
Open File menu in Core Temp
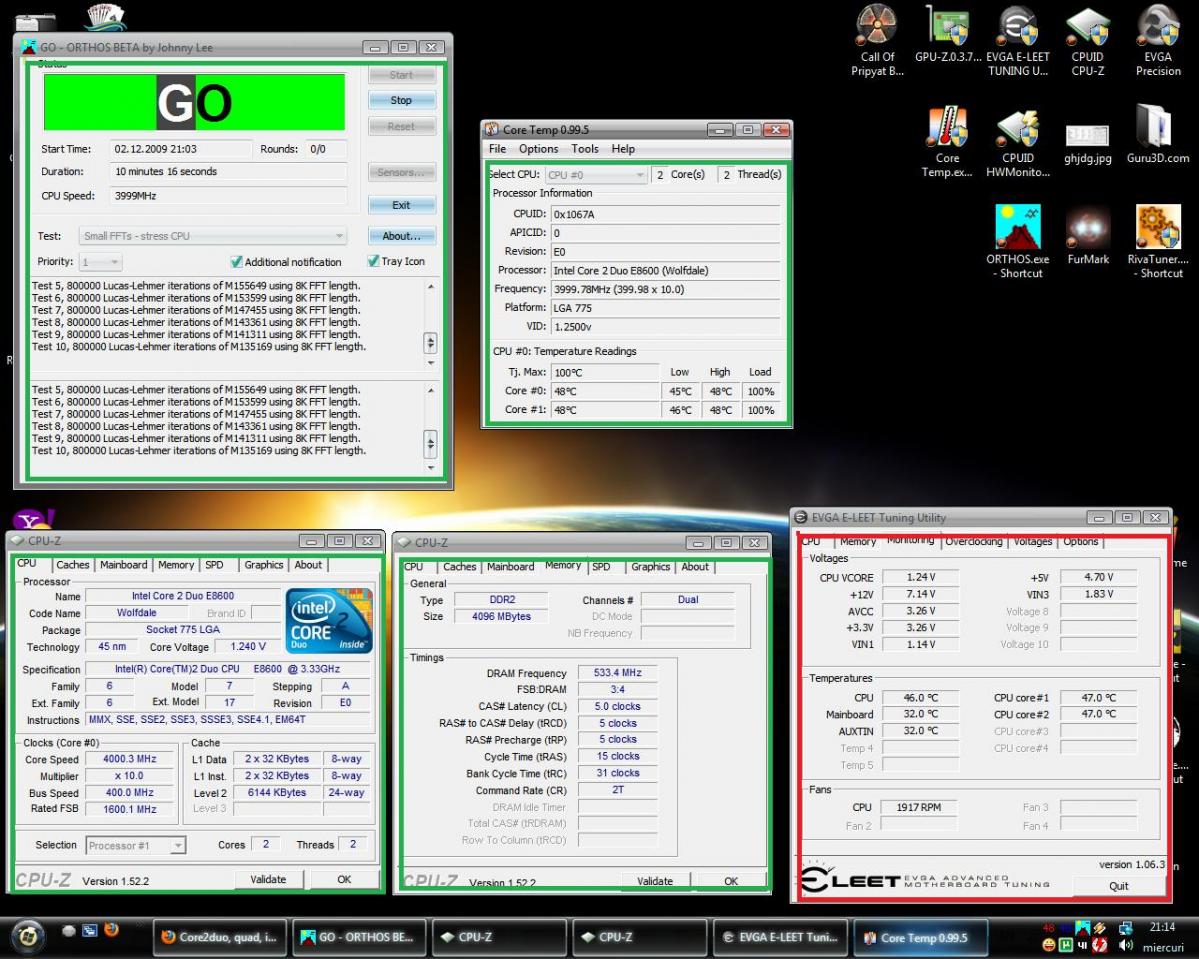pos(497,148)
